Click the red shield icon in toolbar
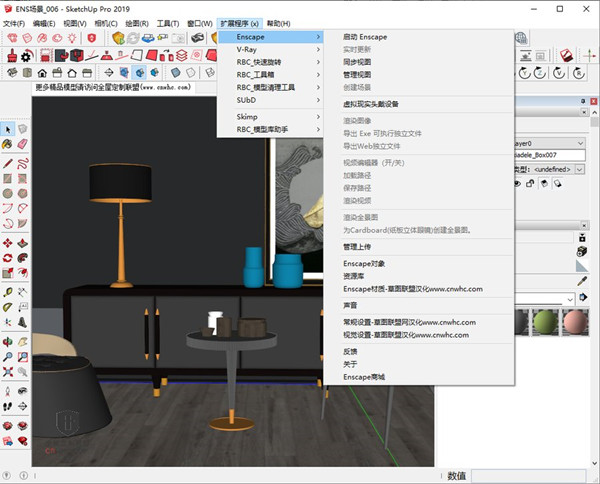 pyautogui.click(x=93, y=38)
